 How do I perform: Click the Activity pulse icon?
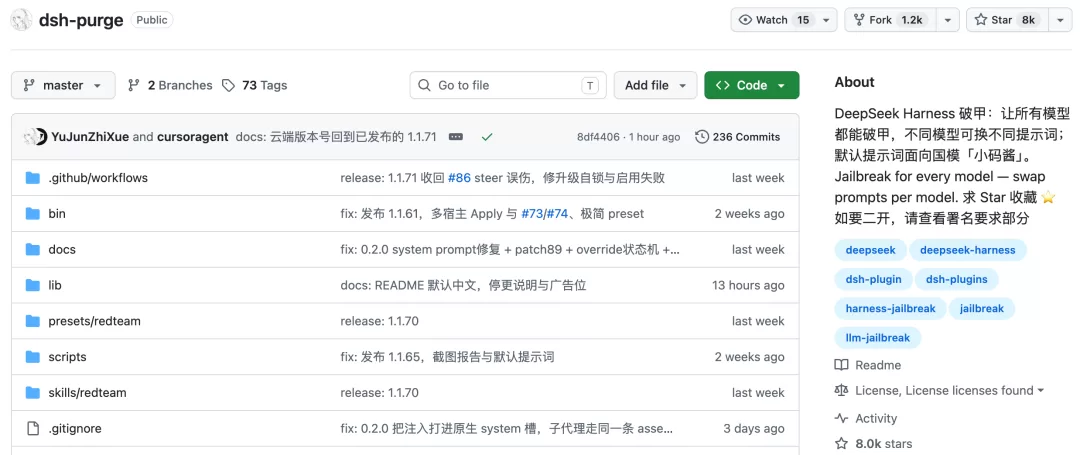pyautogui.click(x=841, y=419)
